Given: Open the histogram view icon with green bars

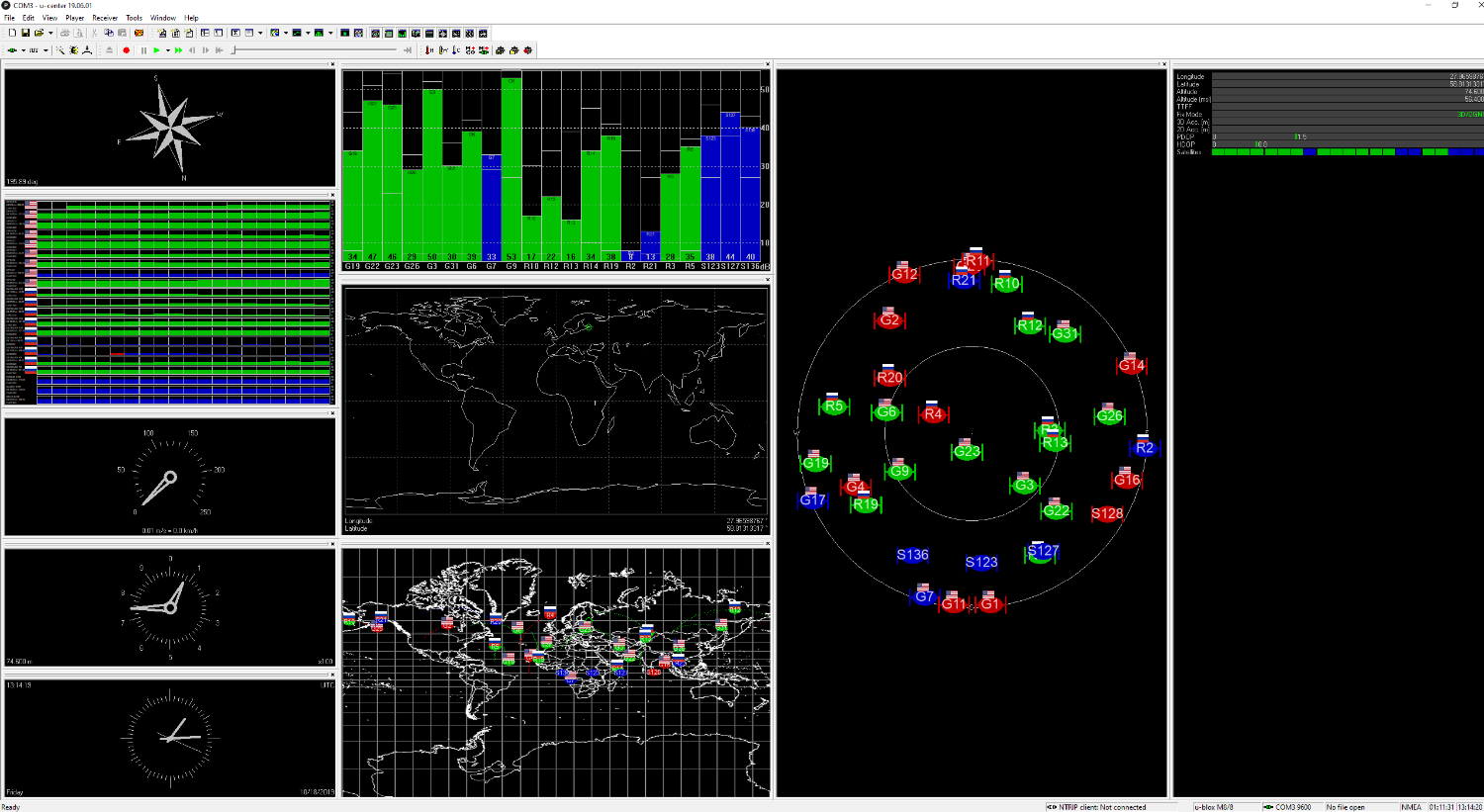Looking at the screenshot, I should click(x=319, y=33).
